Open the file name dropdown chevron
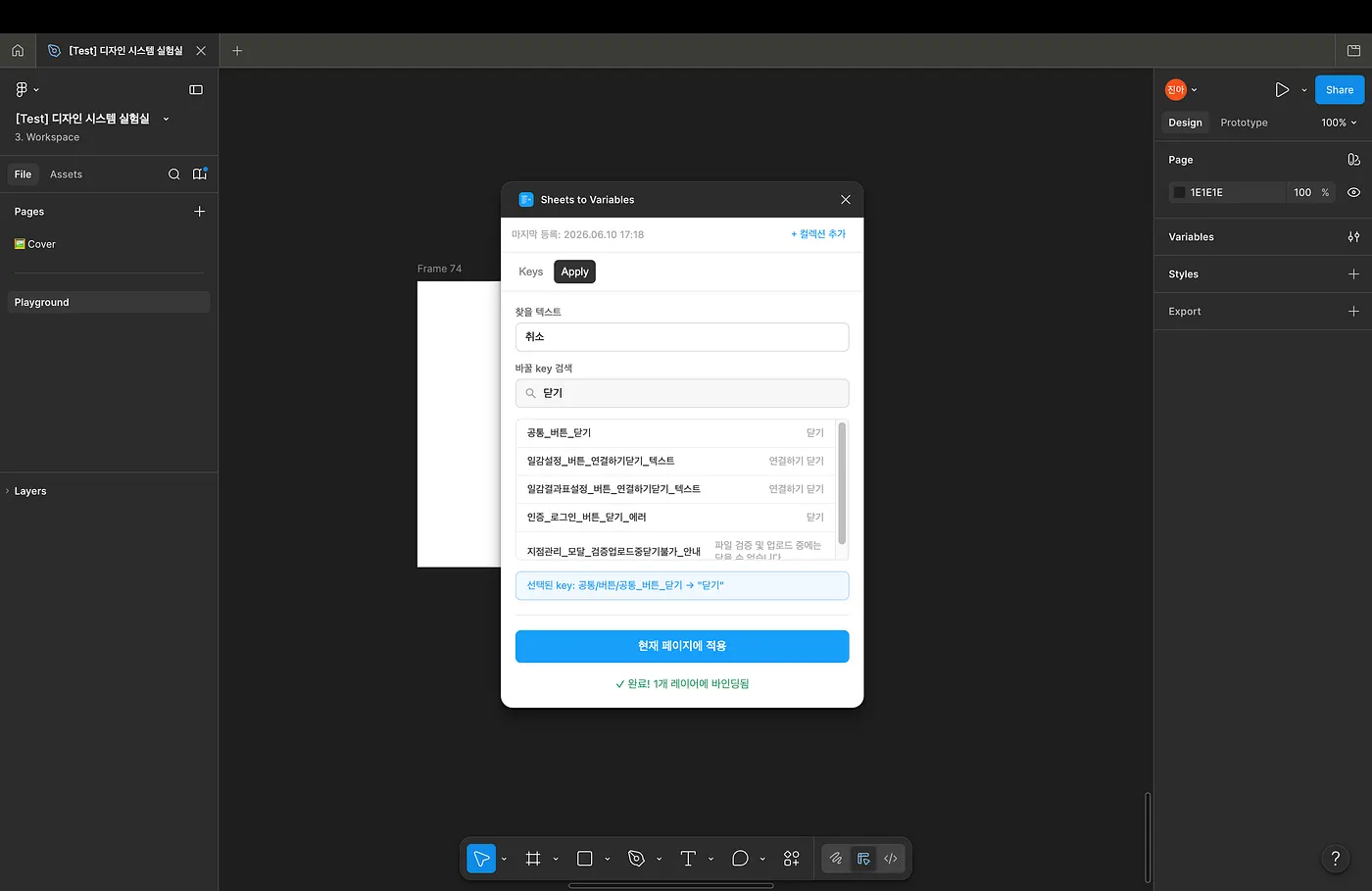 [166, 119]
